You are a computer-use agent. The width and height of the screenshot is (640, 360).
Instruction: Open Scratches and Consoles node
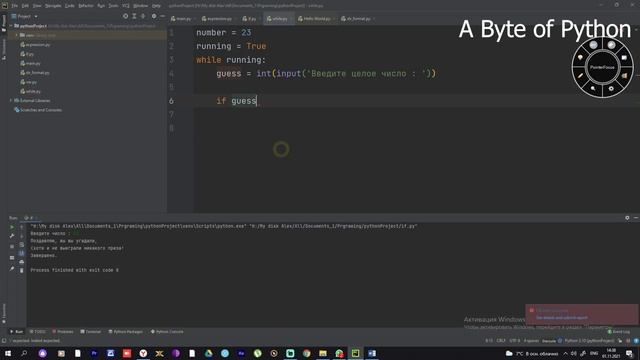coord(38,110)
